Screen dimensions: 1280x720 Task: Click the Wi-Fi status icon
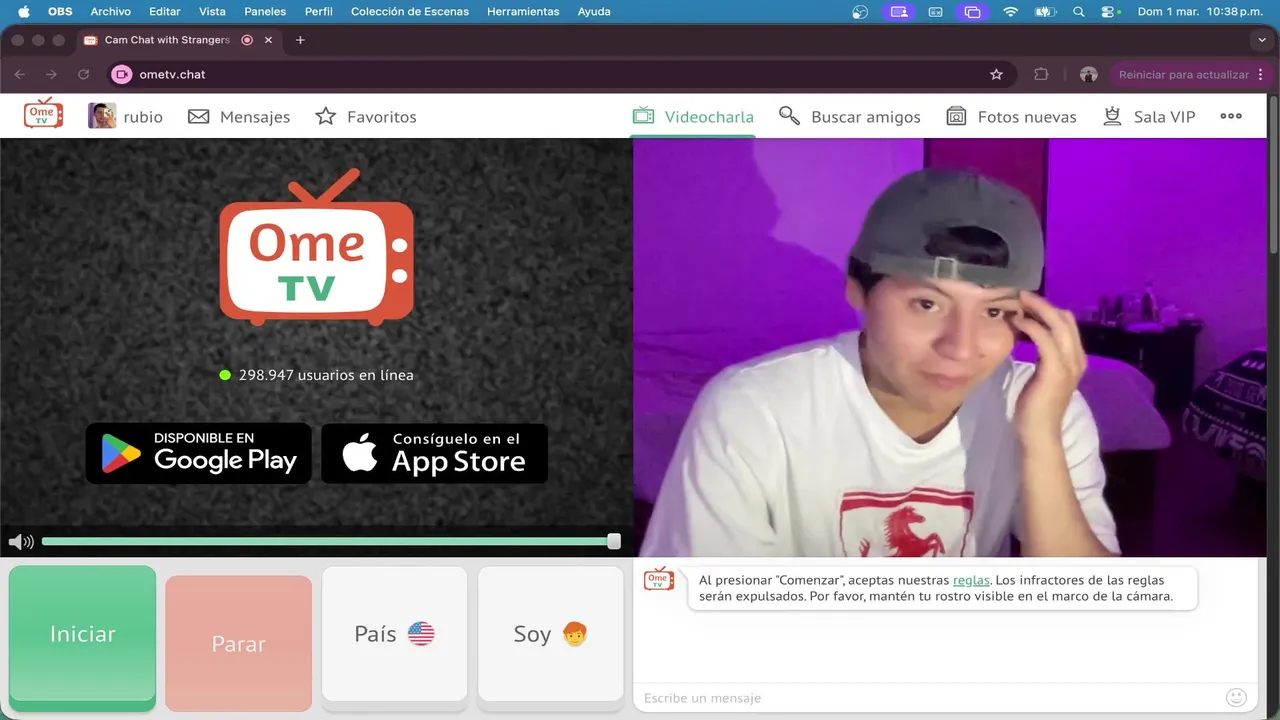(x=1010, y=12)
